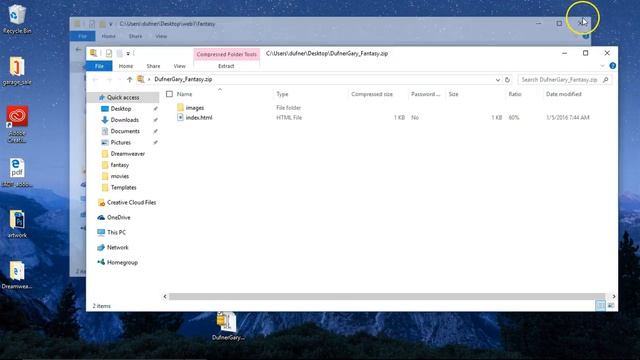The width and height of the screenshot is (640, 360).
Task: Open Downloads in the navigation pane
Action: 124,120
